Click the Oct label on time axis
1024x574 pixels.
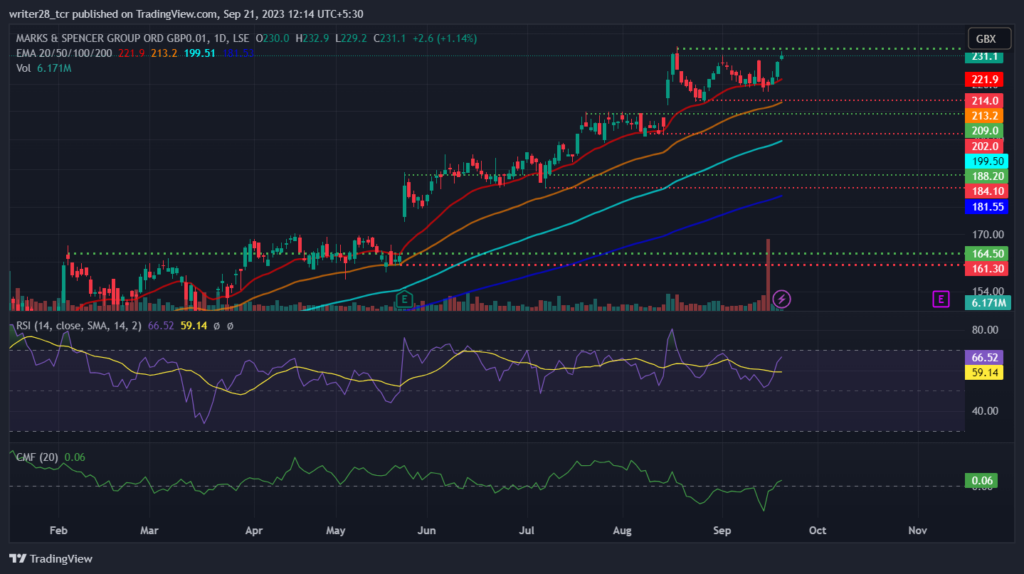click(x=818, y=531)
